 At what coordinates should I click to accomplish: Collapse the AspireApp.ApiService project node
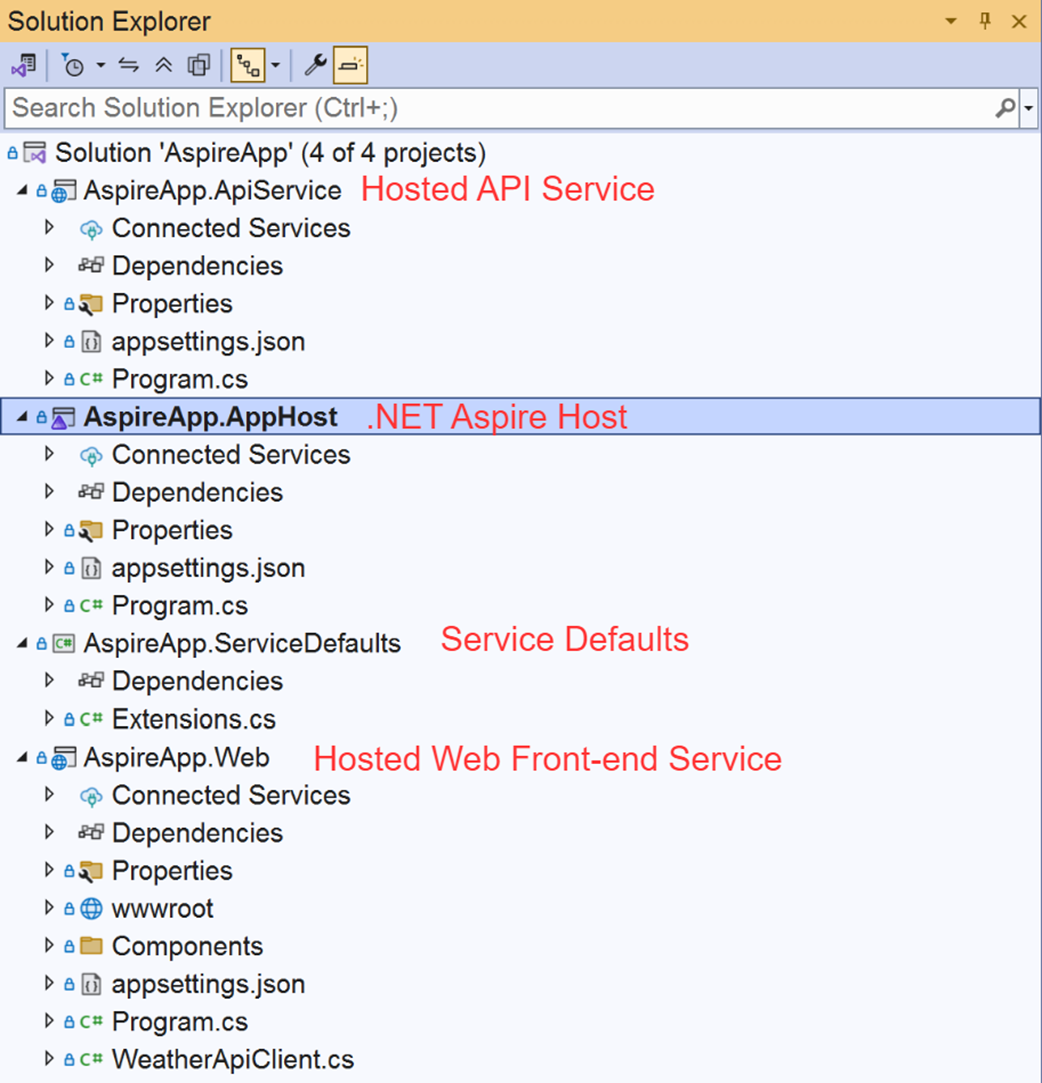(23, 190)
